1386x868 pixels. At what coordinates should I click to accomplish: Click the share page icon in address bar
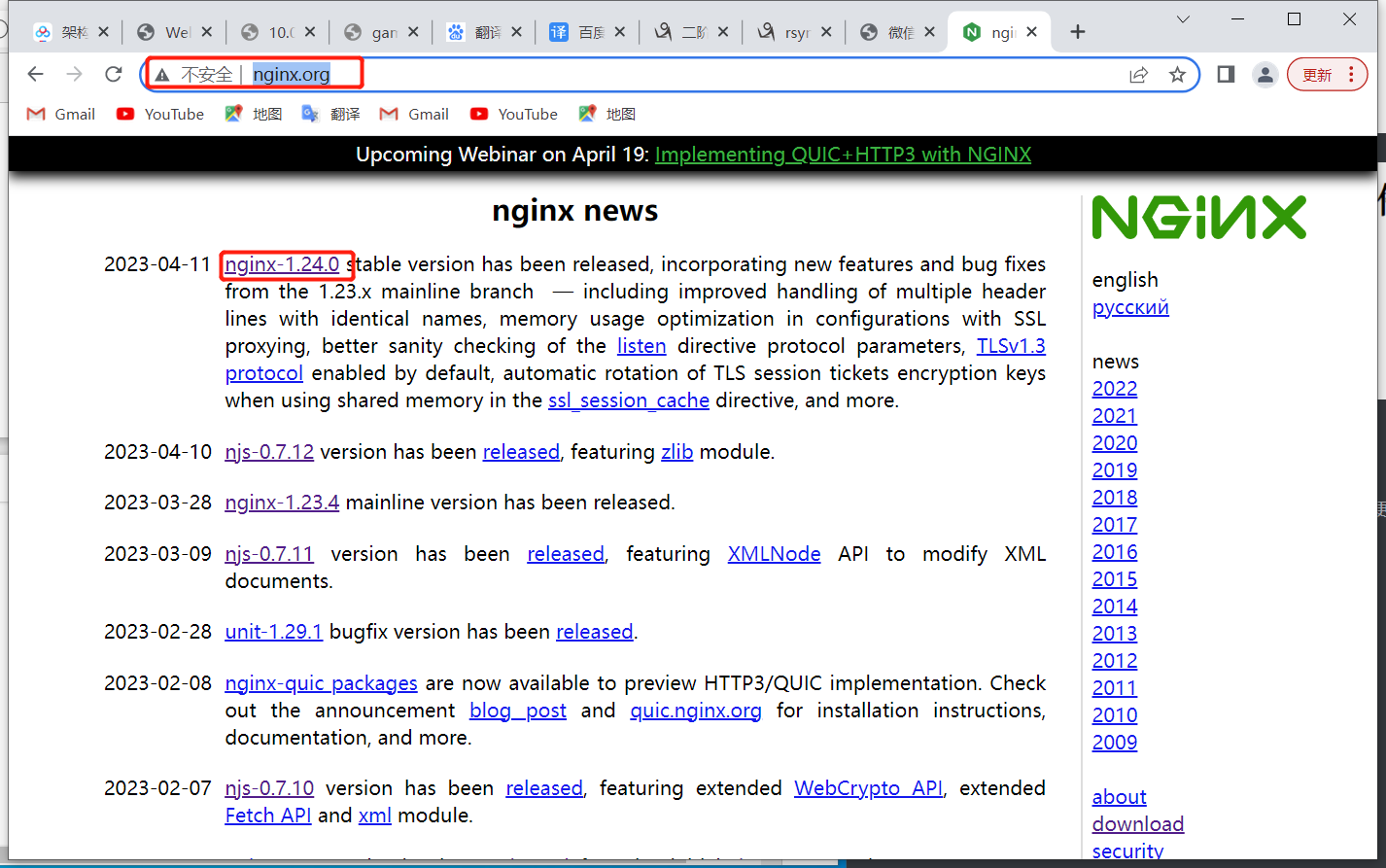tap(1138, 75)
